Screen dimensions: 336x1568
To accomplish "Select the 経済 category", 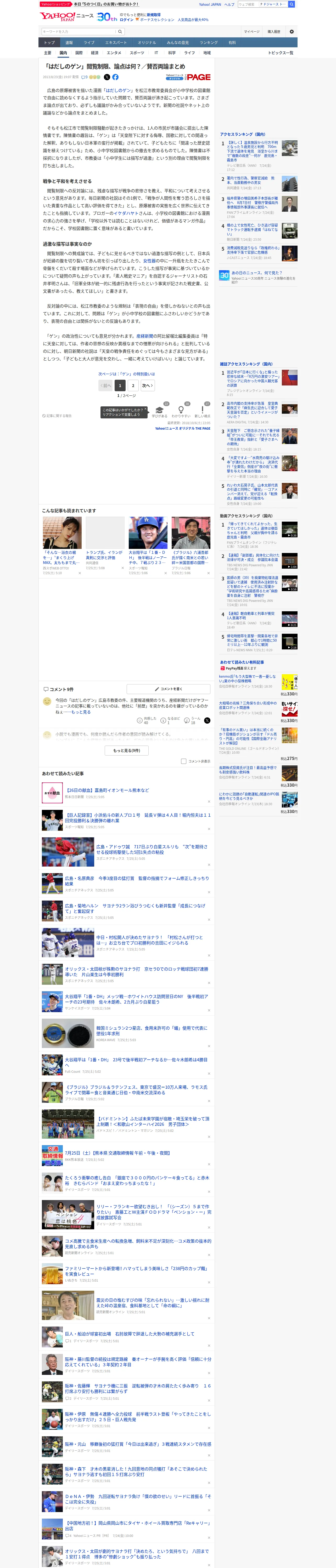I will click(x=94, y=53).
